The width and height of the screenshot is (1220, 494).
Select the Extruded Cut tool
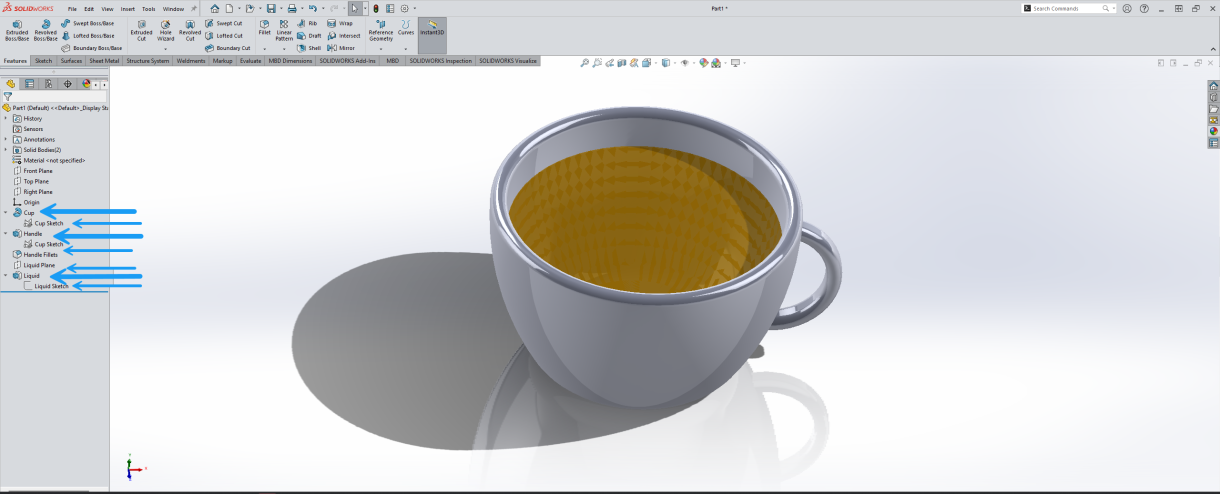pos(141,31)
